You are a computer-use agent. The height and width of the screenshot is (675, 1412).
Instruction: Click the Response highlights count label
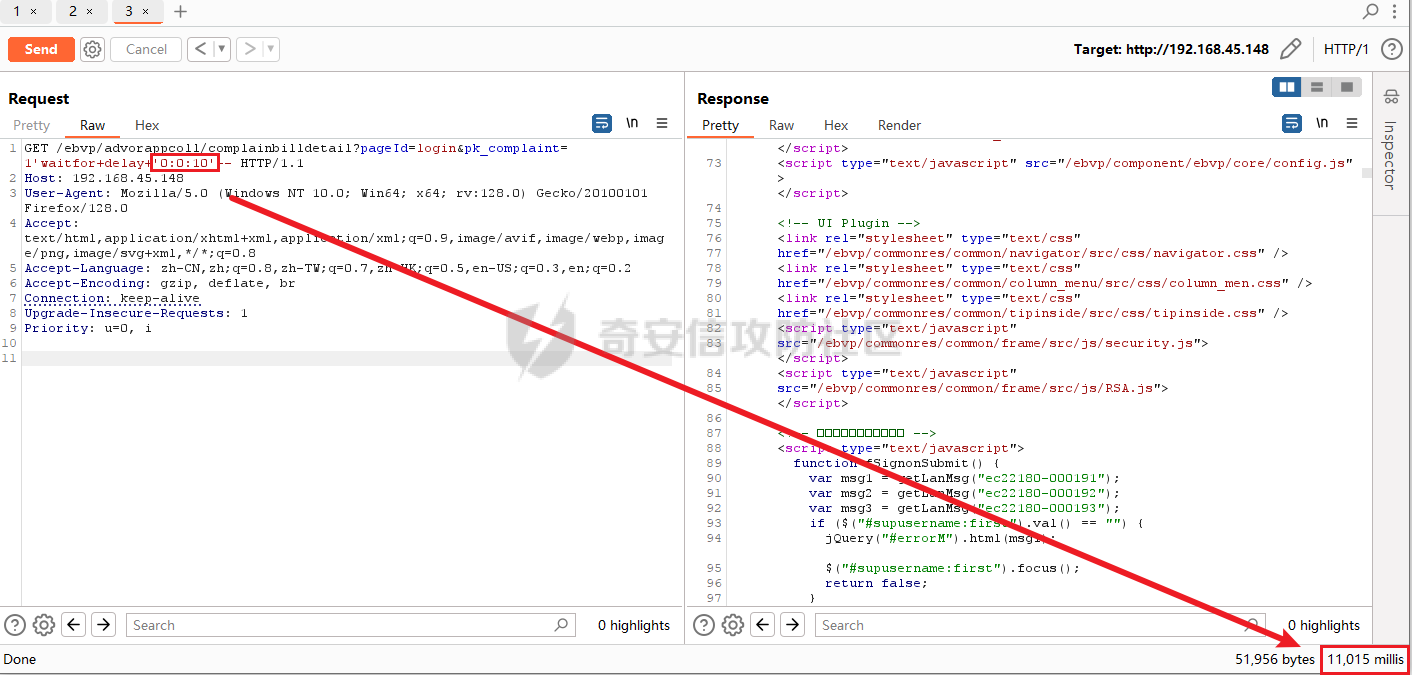(x=1324, y=625)
